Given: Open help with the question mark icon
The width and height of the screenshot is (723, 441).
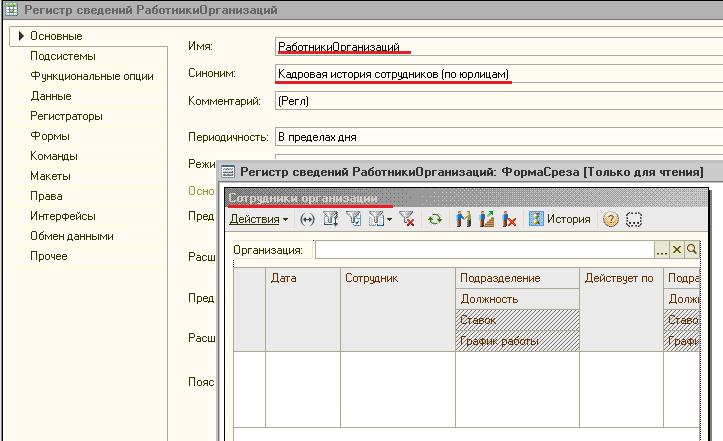Looking at the screenshot, I should point(610,219).
